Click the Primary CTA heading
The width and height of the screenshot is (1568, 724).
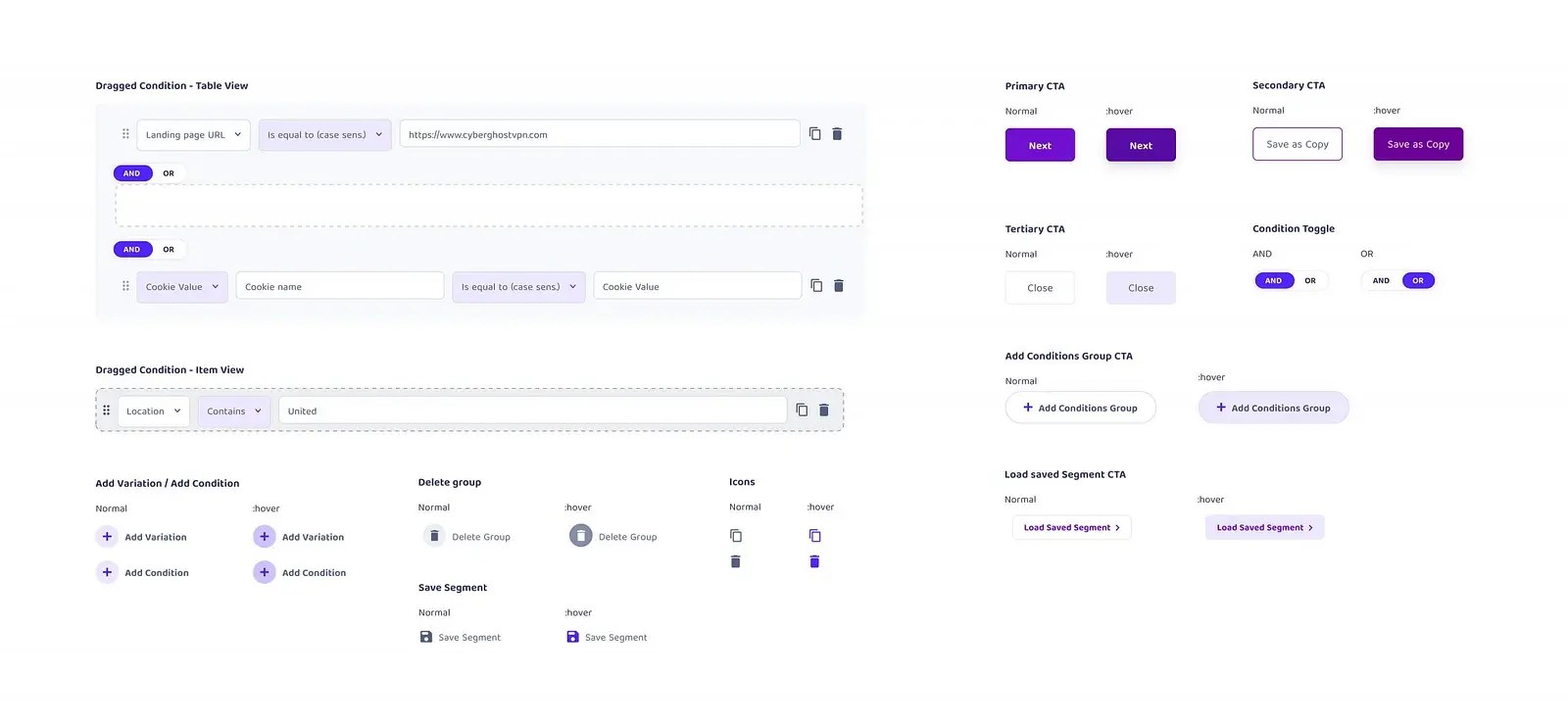(x=1035, y=86)
